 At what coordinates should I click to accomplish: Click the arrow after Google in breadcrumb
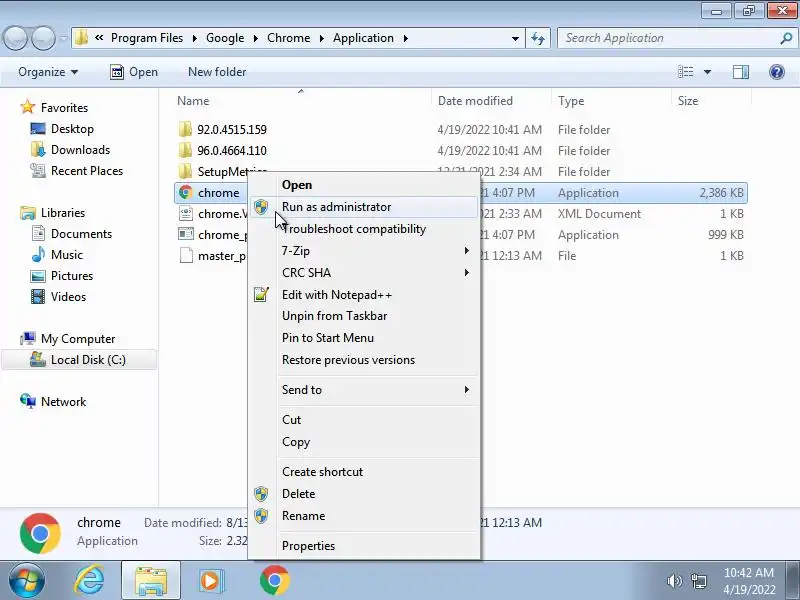pos(256,38)
